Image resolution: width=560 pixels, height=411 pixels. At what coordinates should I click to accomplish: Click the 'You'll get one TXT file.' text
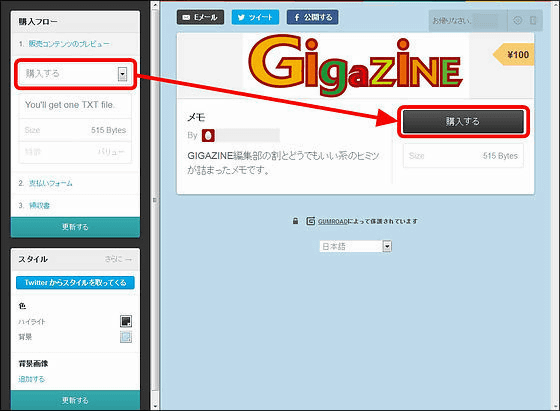pos(70,105)
